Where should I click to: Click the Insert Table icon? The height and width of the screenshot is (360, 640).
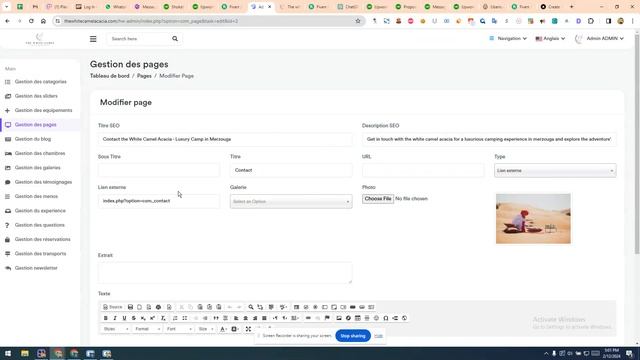(358, 318)
